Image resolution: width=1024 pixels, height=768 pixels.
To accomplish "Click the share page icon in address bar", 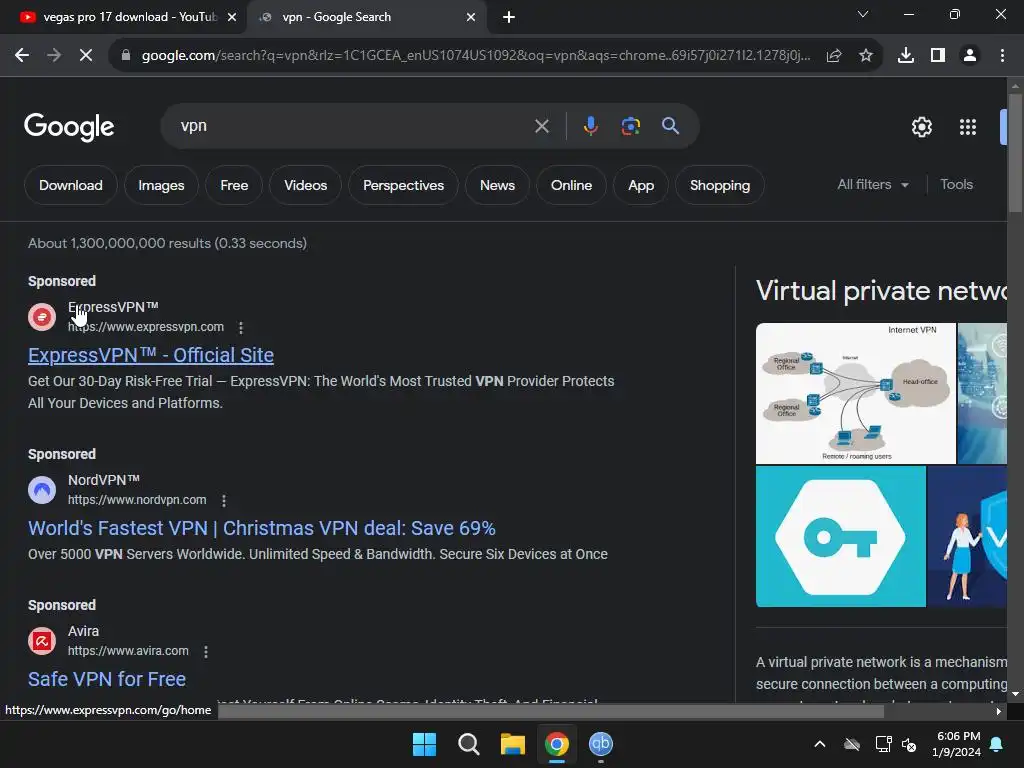I will click(x=834, y=56).
